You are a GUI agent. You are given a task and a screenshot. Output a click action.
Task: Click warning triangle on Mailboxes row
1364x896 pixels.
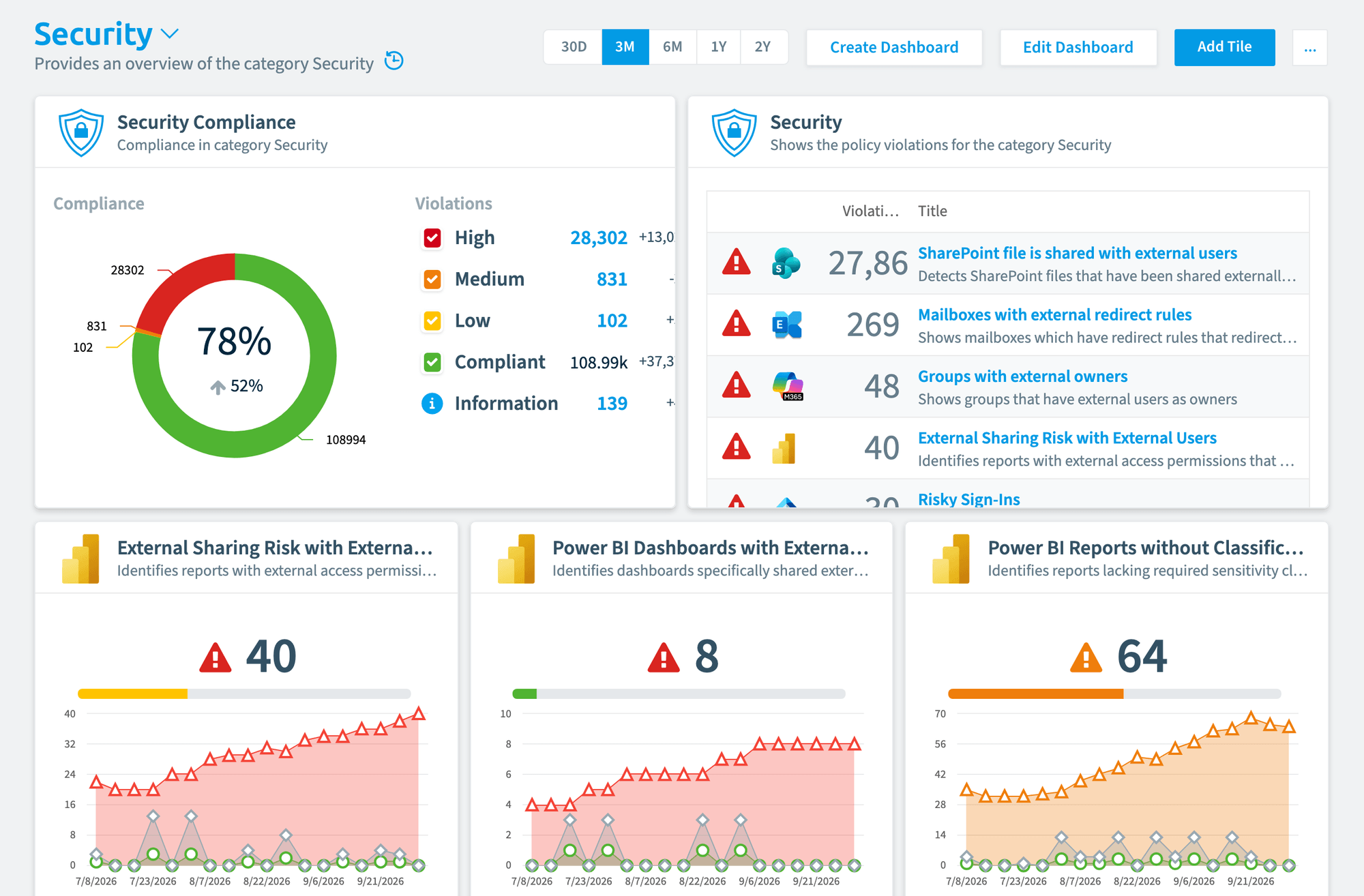[737, 323]
